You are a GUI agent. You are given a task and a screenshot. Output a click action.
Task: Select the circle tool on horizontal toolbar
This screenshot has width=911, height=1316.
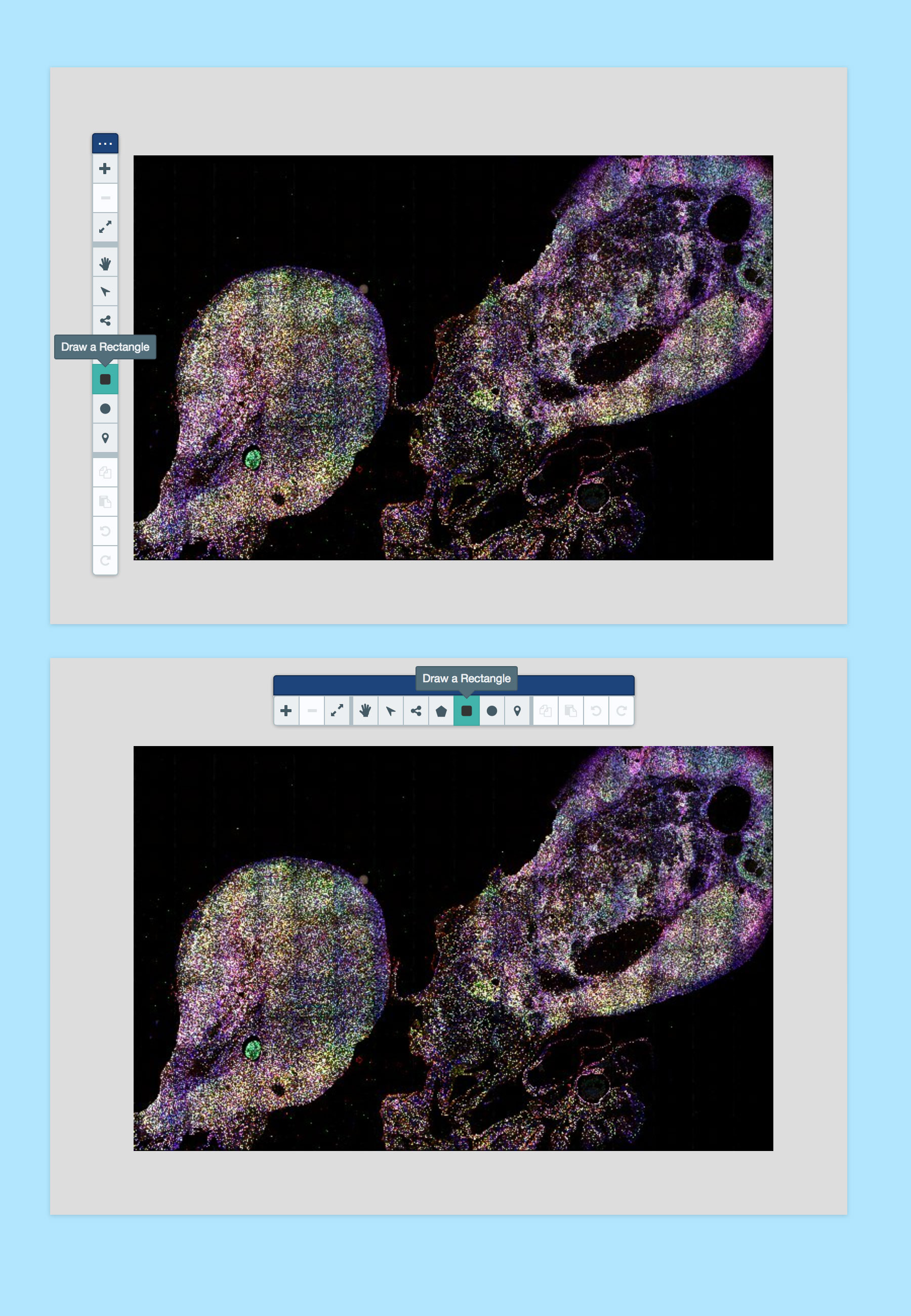491,711
